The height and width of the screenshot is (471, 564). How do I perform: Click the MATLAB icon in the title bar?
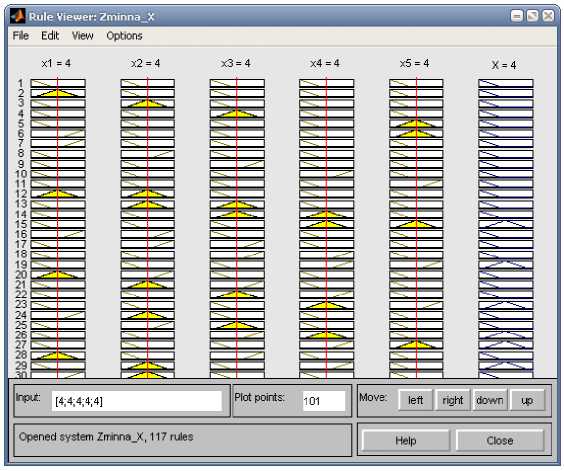pos(18,16)
